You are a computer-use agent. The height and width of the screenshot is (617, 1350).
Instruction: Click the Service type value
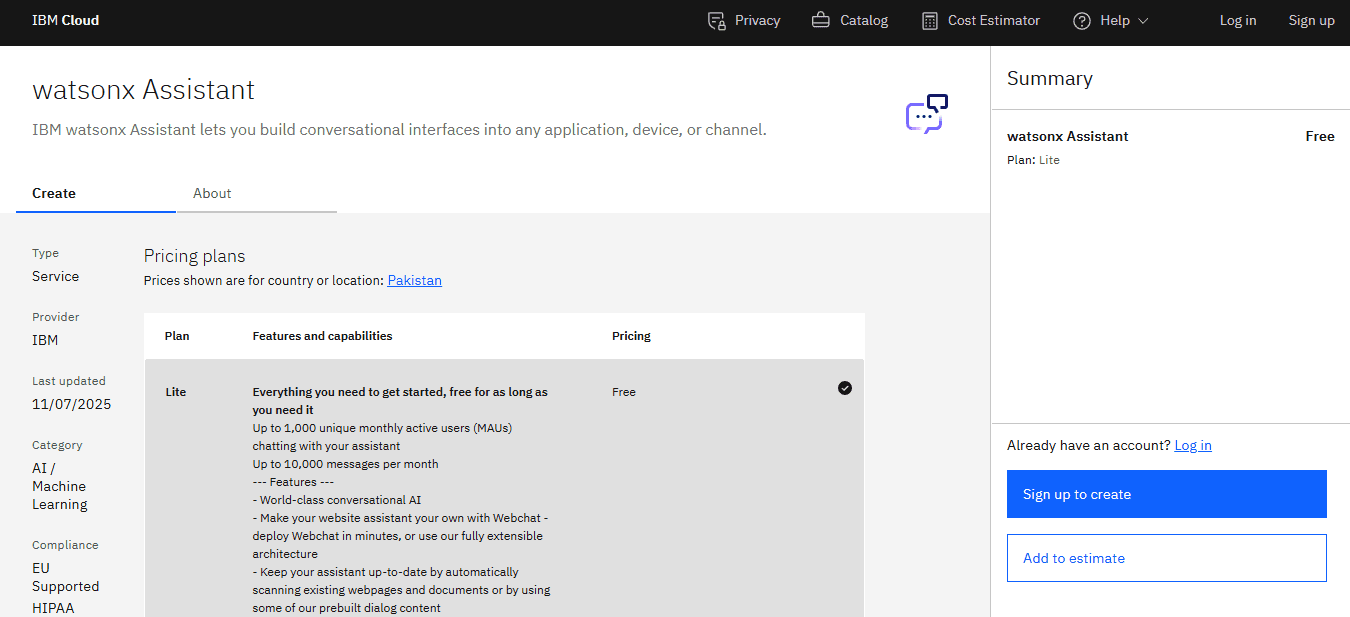point(56,277)
